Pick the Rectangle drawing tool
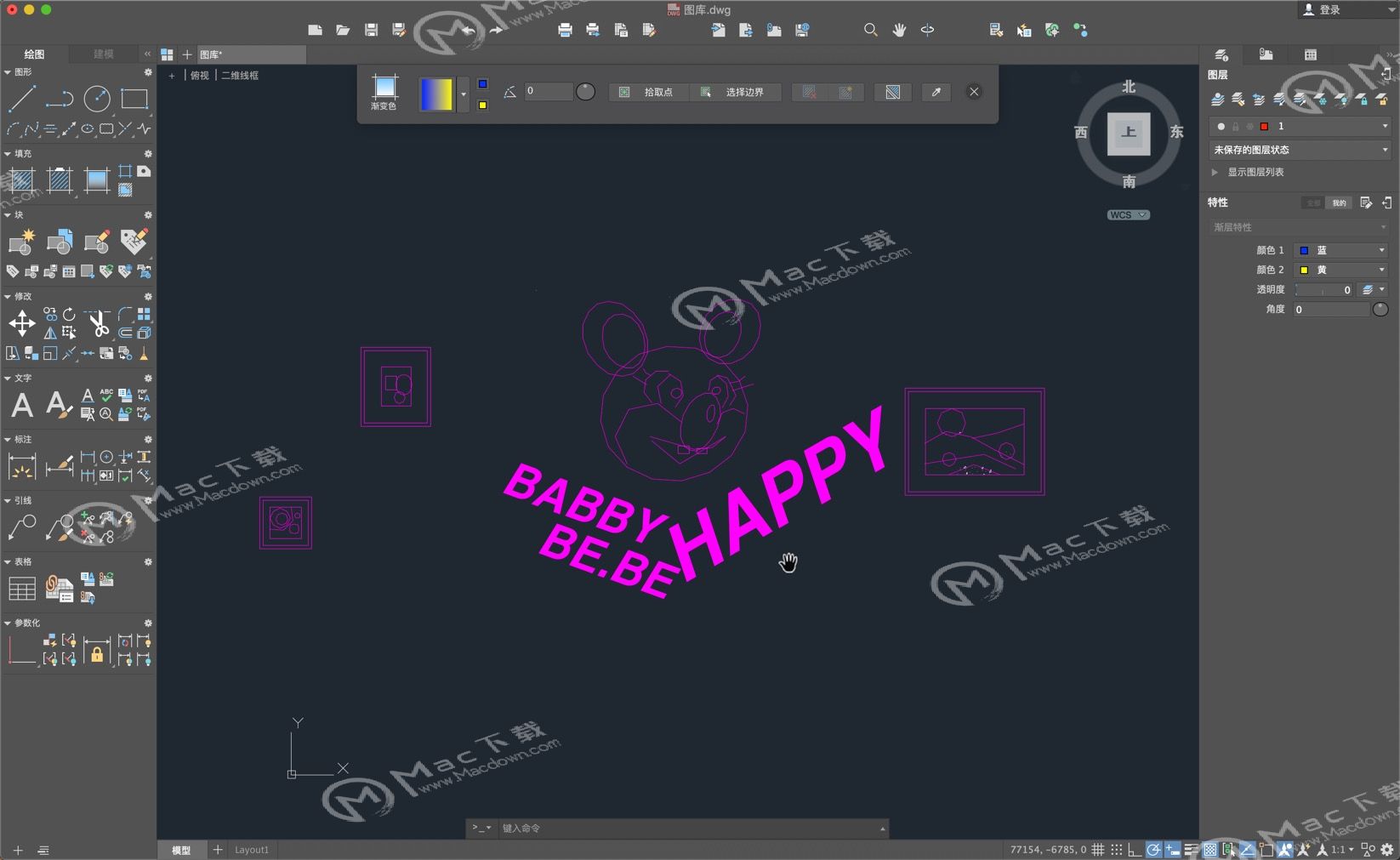Screen dimensions: 1400x860 (134, 99)
